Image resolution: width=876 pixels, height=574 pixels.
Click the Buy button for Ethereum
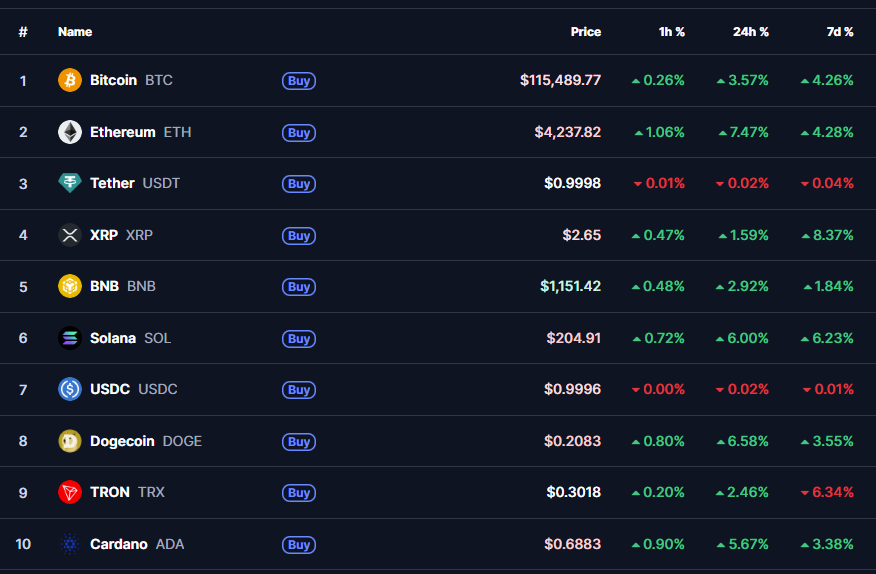click(299, 133)
